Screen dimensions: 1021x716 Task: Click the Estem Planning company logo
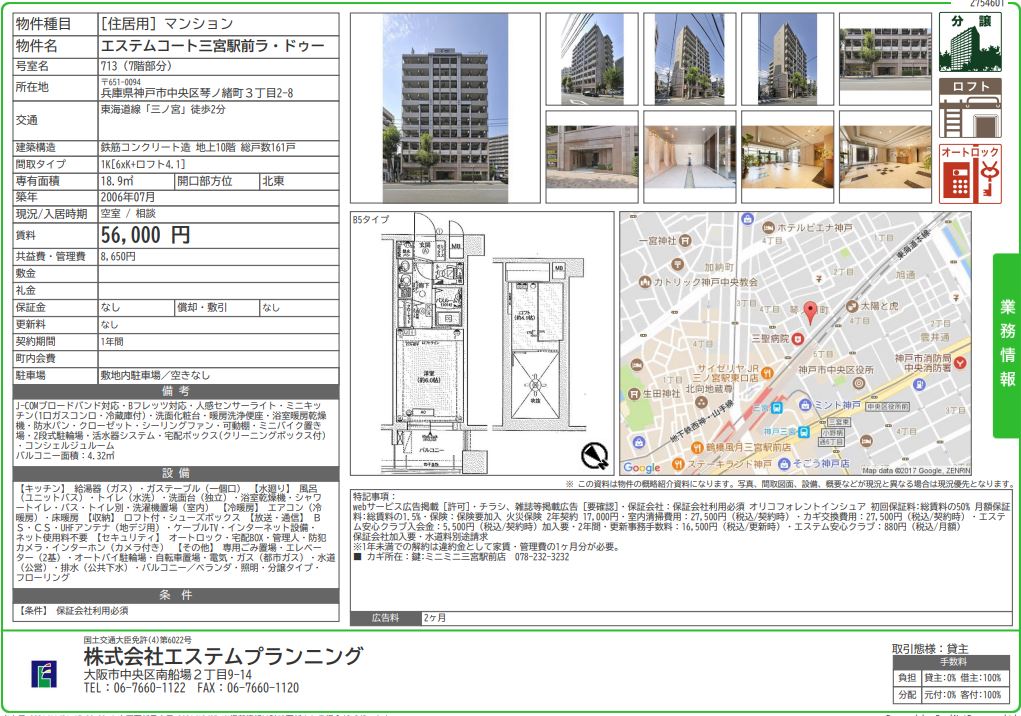[x=44, y=674]
